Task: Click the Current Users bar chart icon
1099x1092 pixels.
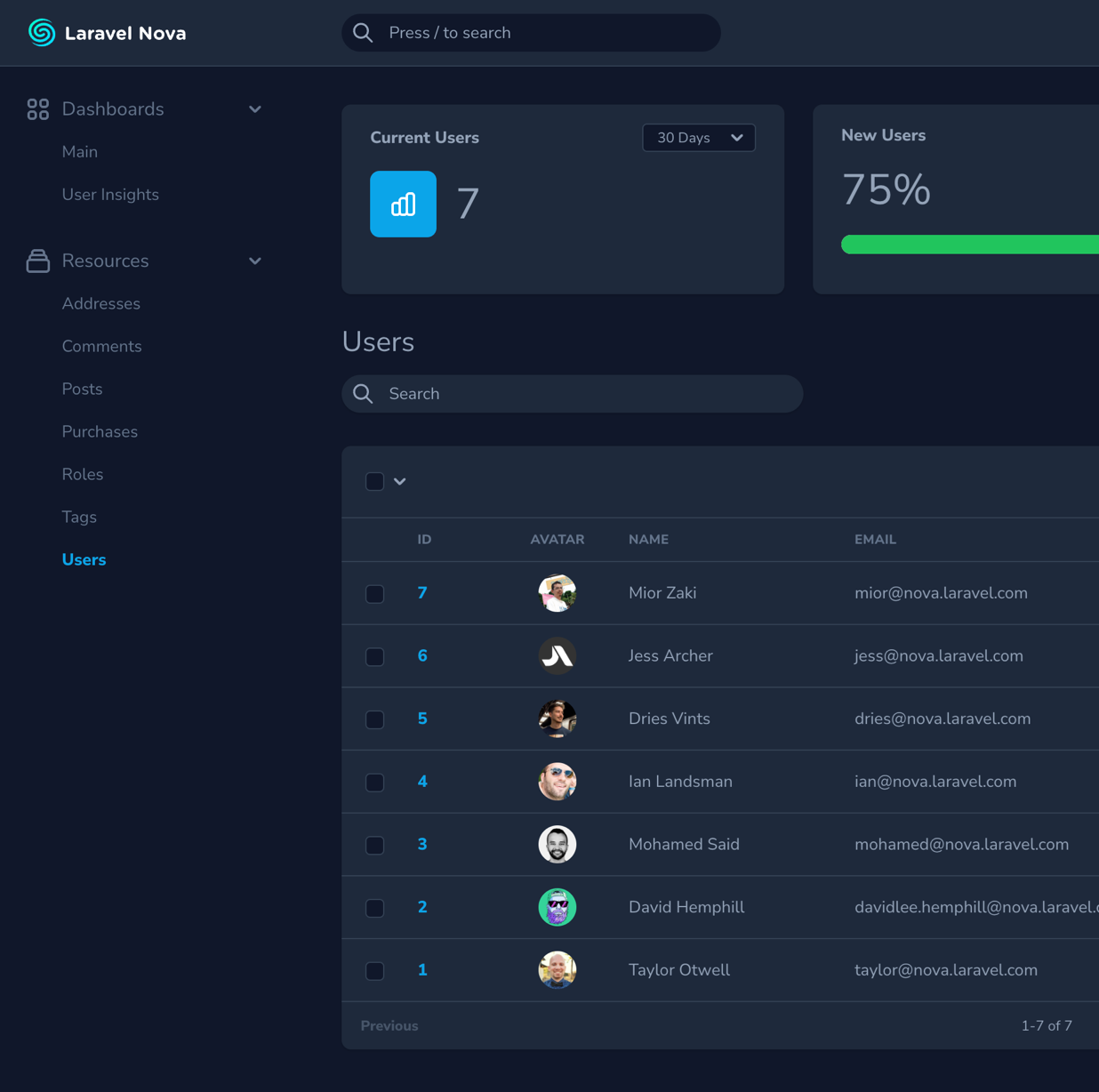Action: [x=403, y=204]
